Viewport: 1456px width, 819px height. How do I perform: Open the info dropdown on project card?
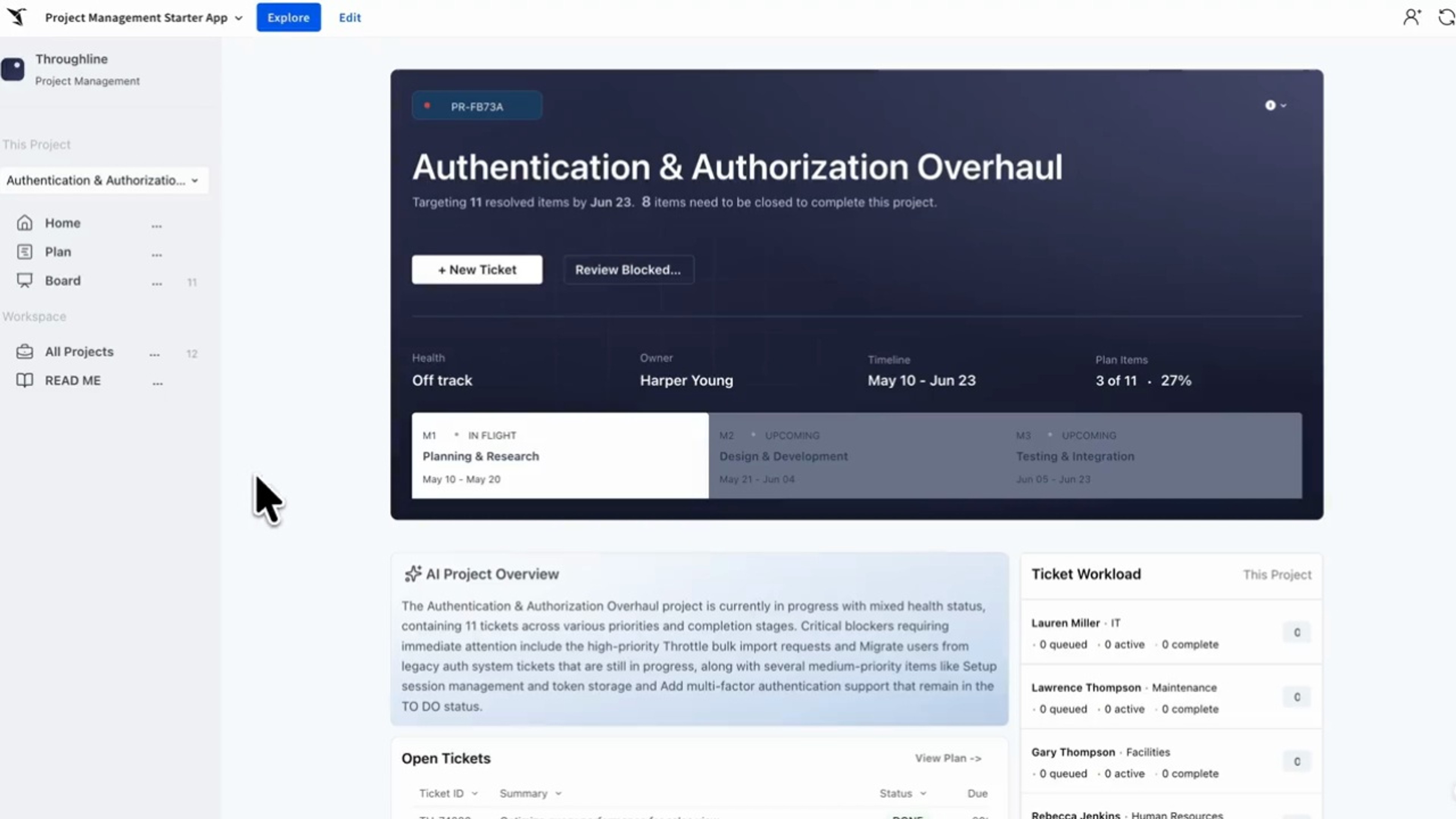pyautogui.click(x=1275, y=105)
